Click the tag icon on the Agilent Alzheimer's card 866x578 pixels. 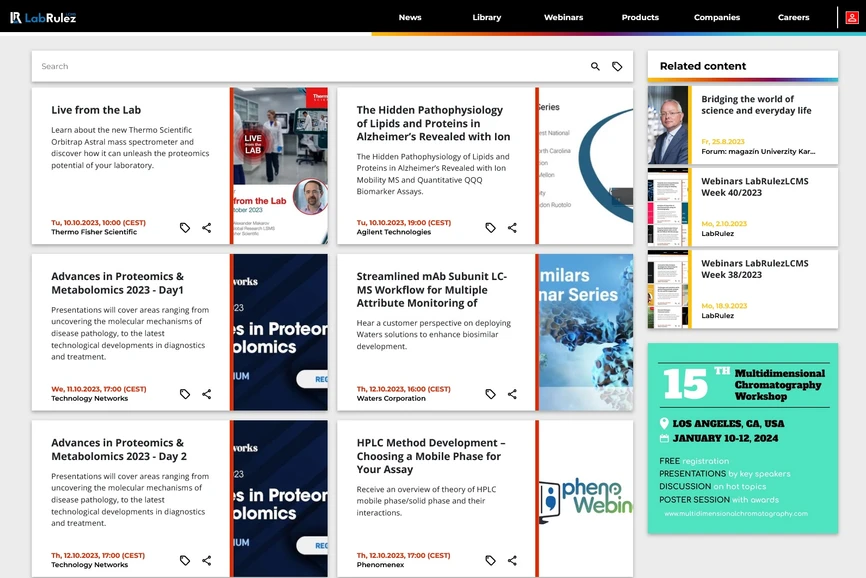tap(490, 227)
